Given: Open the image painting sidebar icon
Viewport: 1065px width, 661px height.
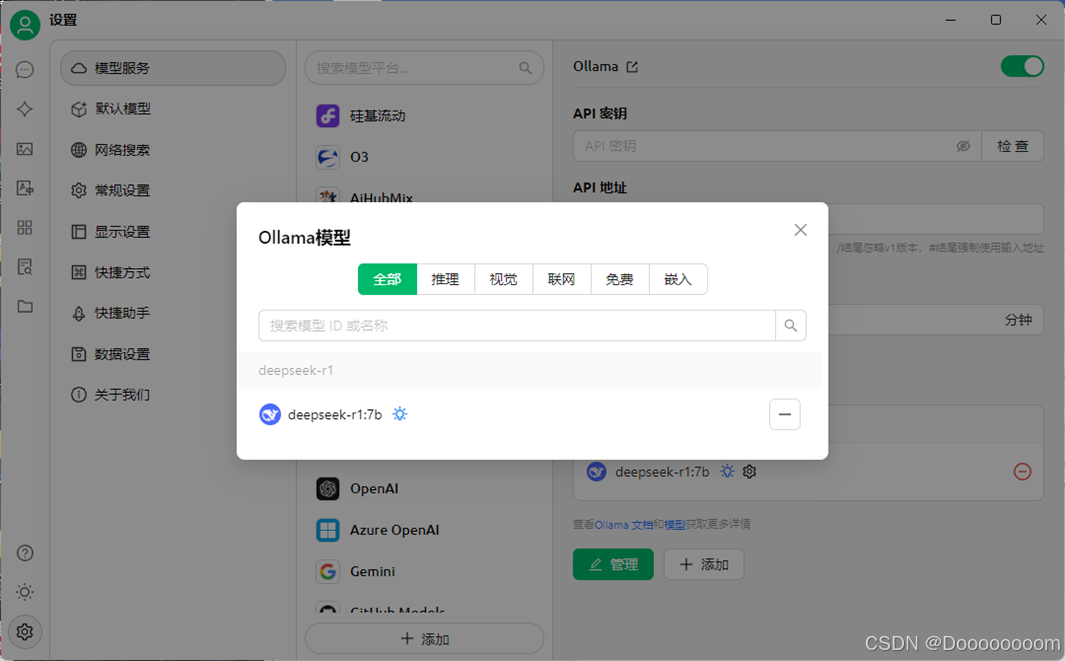Looking at the screenshot, I should (x=24, y=148).
